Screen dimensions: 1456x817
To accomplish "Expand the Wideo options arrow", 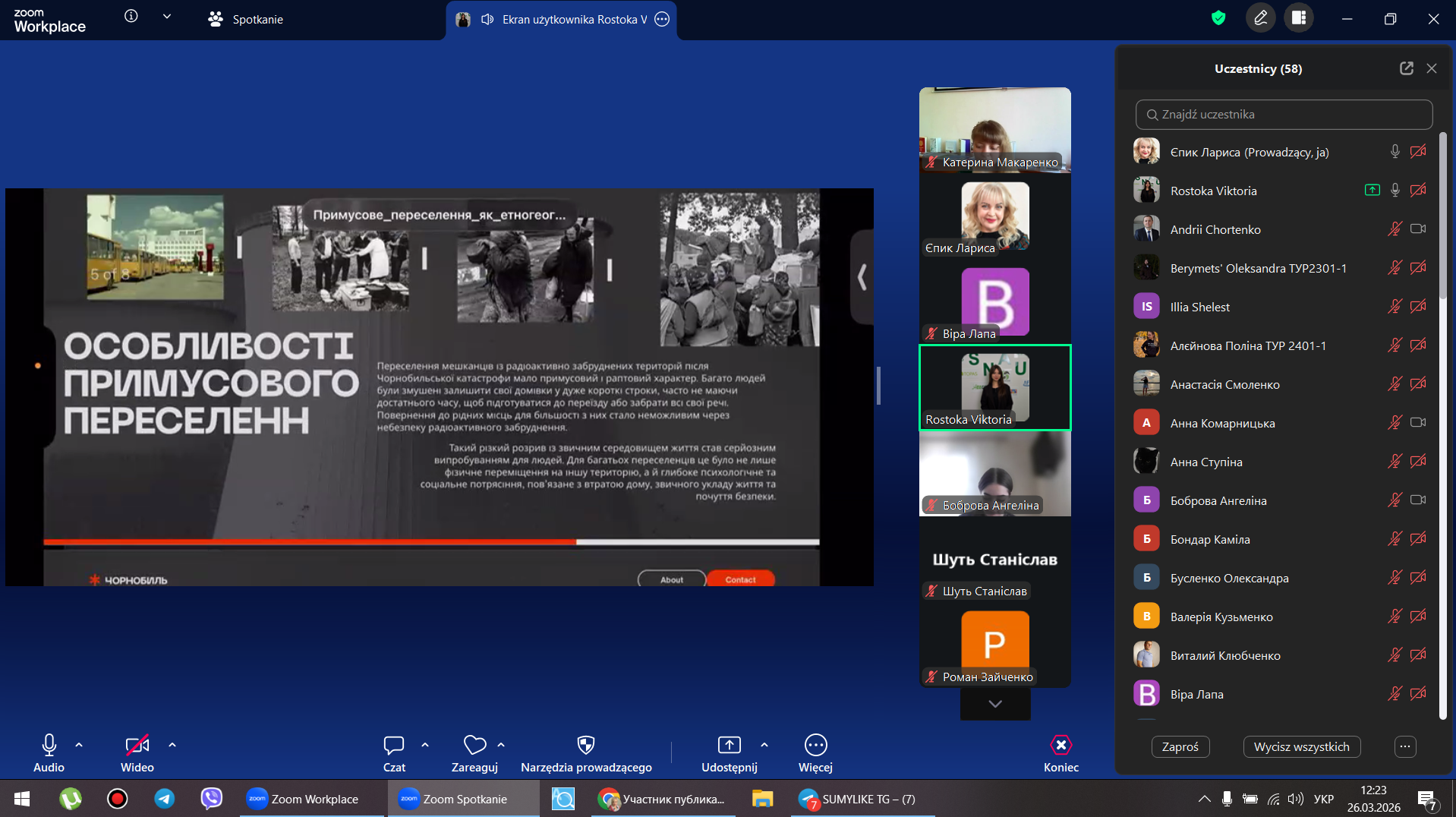I will [172, 746].
